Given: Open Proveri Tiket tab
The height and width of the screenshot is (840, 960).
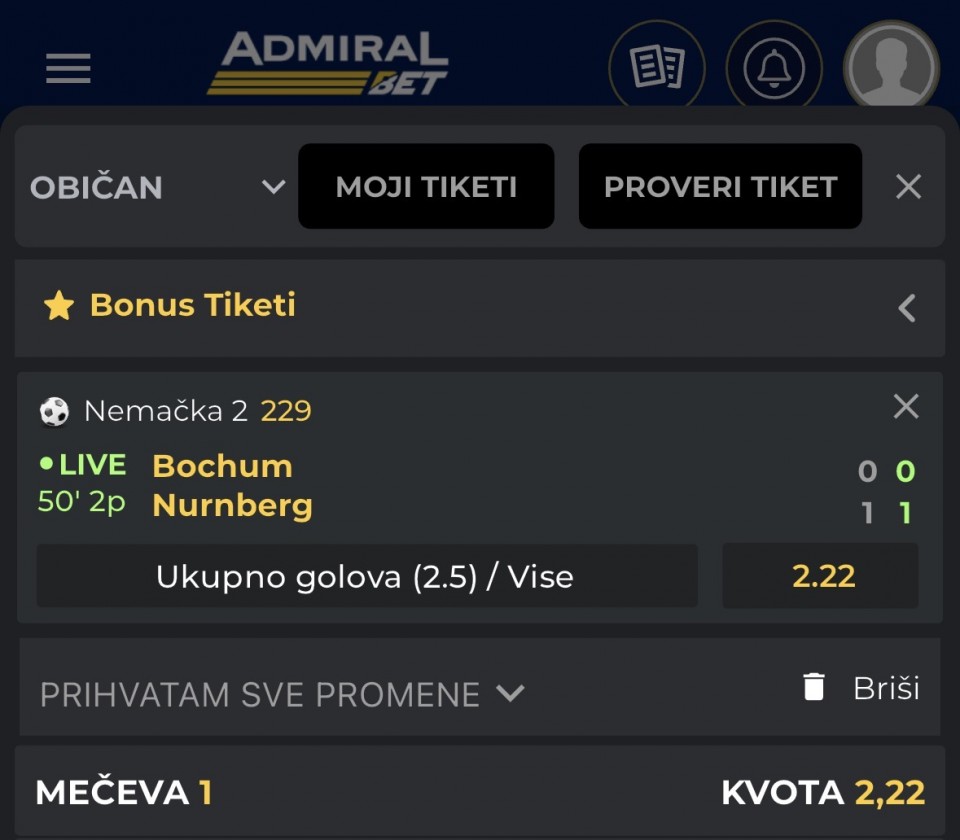Looking at the screenshot, I should point(720,187).
